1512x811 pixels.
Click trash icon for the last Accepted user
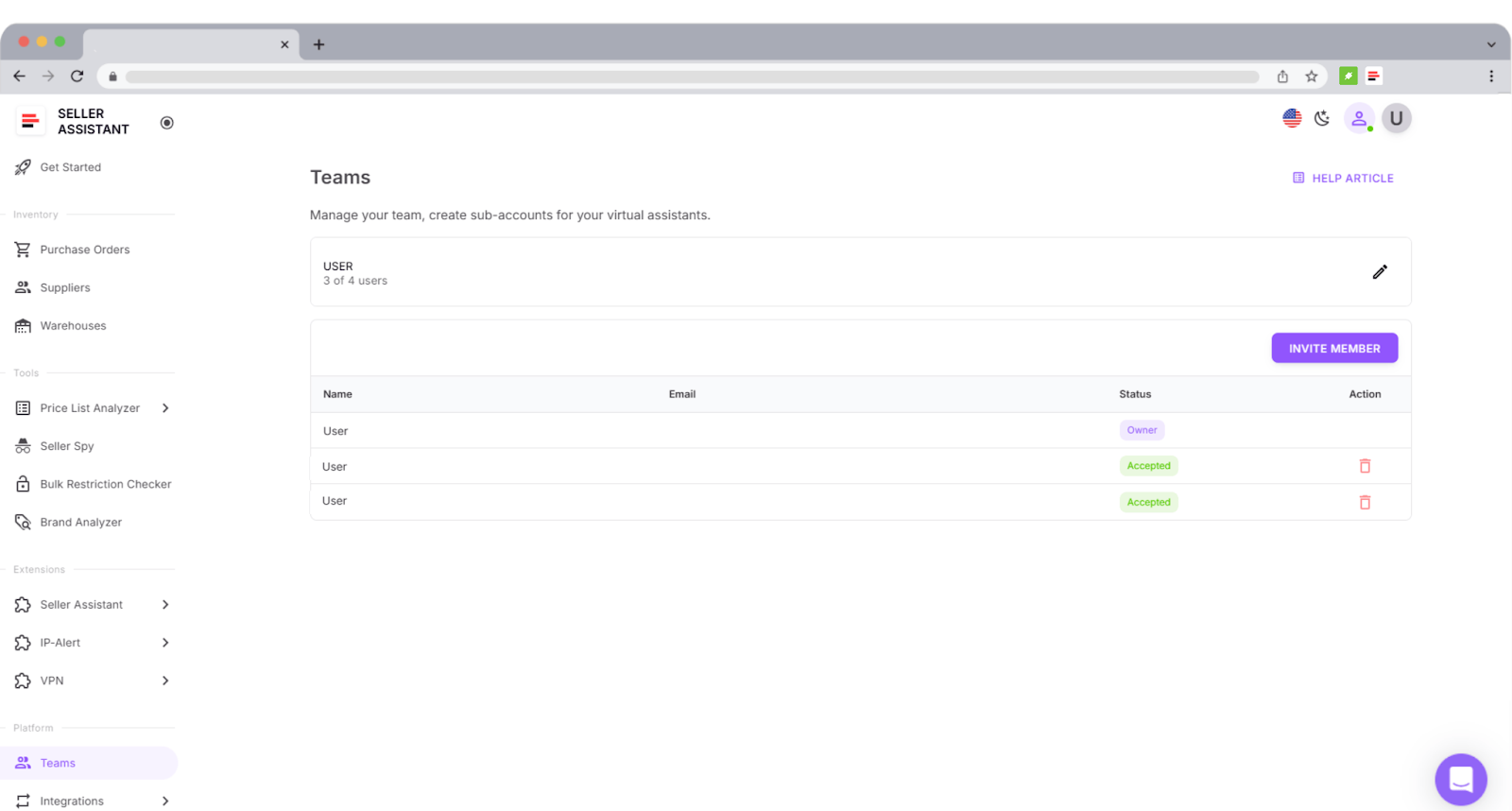1365,503
